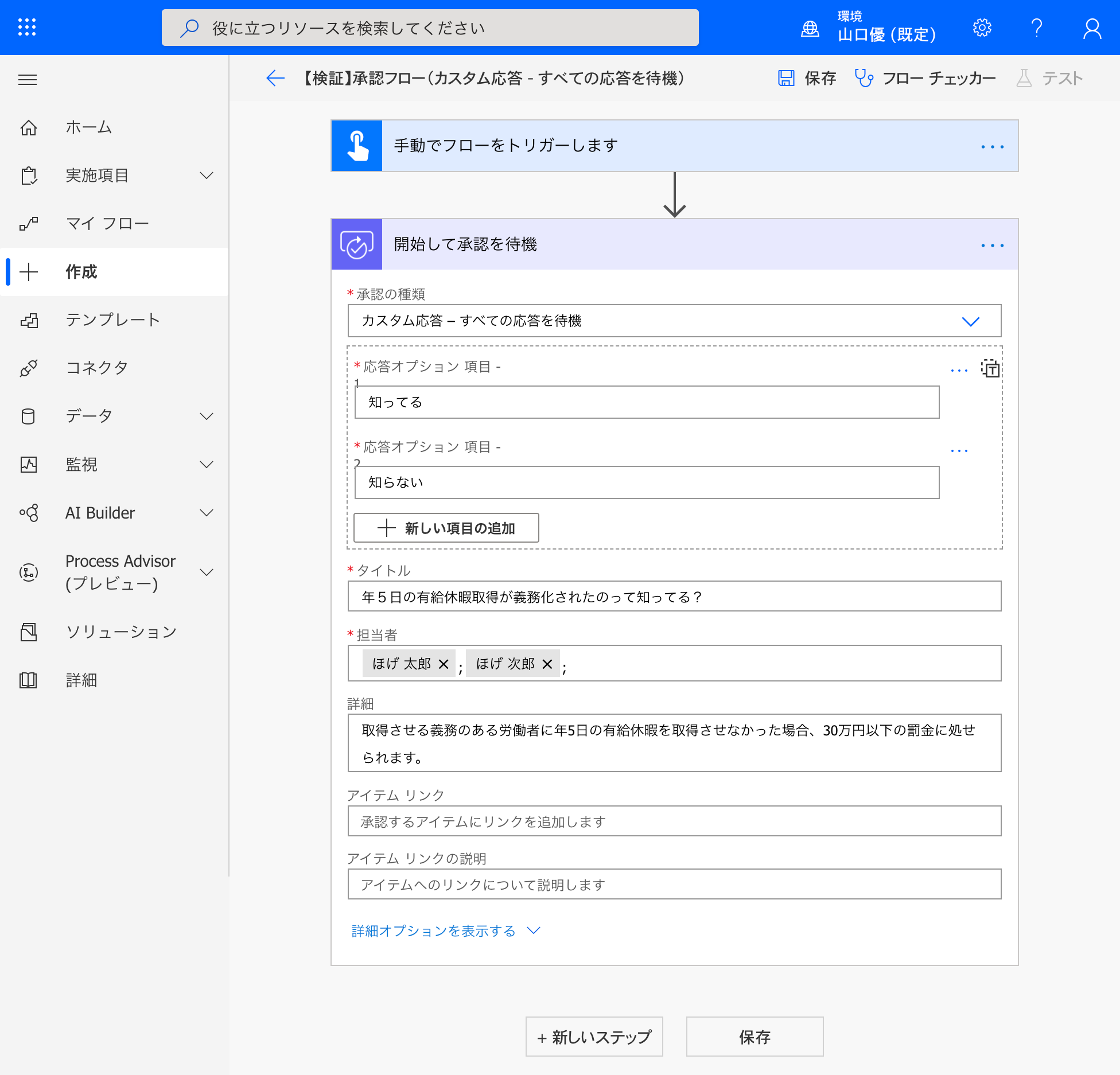Remove the ほげ 太郎 assignee chip
This screenshot has height=1075, width=1120.
(443, 664)
